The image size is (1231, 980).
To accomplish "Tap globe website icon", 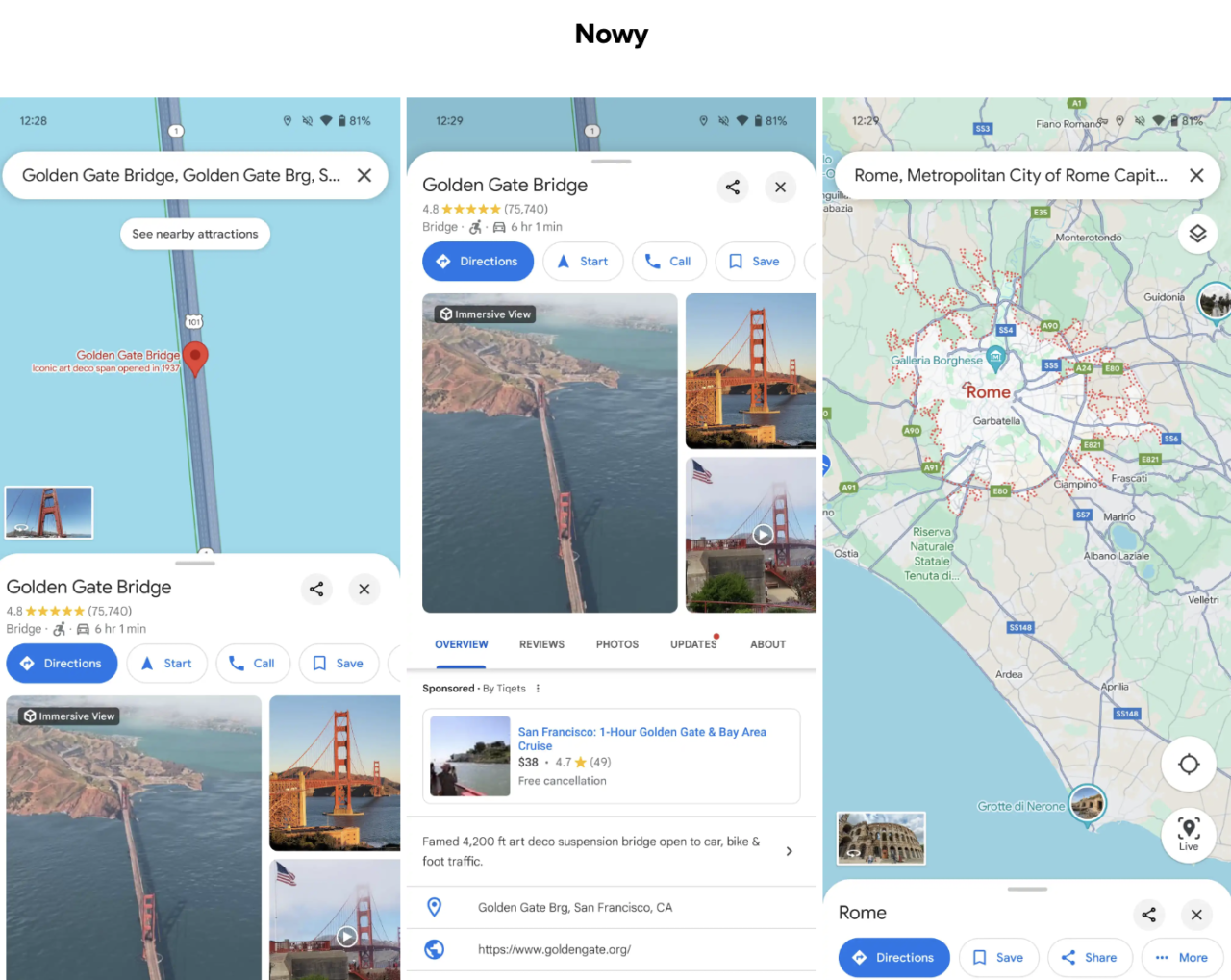I will pyautogui.click(x=435, y=949).
